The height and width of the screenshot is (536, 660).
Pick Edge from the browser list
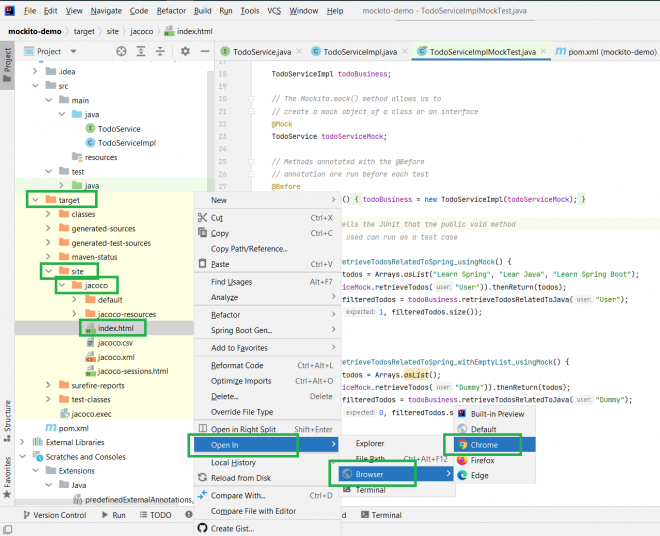click(480, 476)
